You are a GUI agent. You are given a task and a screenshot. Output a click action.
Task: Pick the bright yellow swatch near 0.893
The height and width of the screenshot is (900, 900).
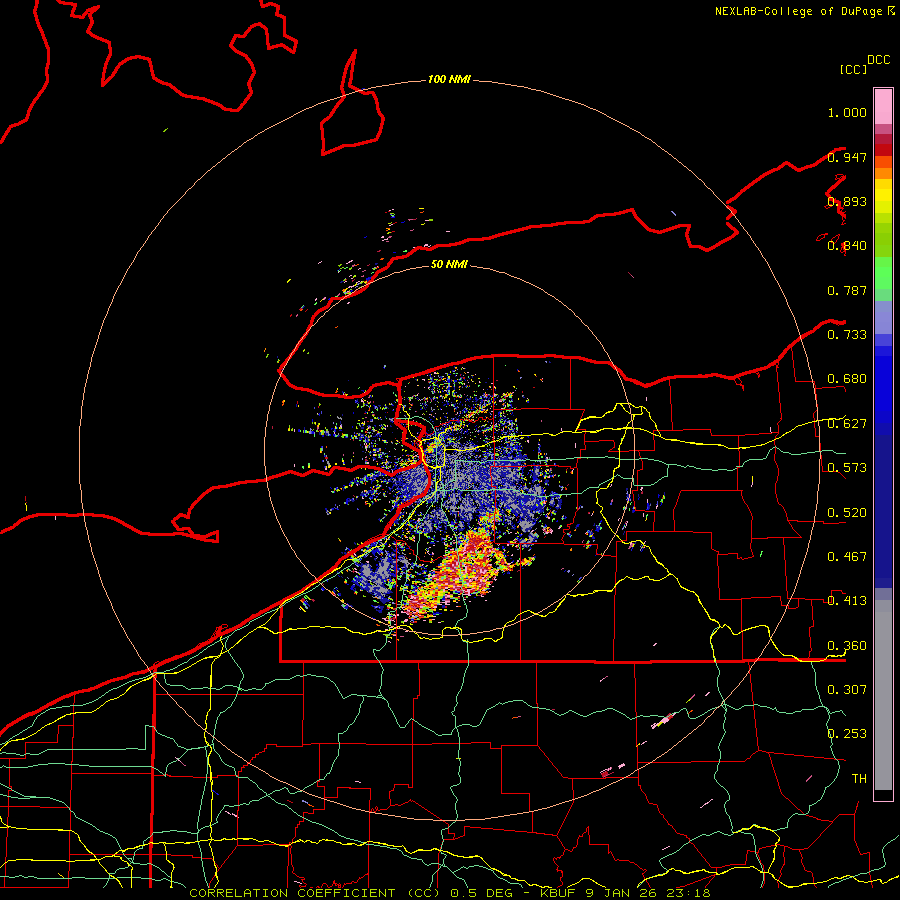click(x=883, y=196)
